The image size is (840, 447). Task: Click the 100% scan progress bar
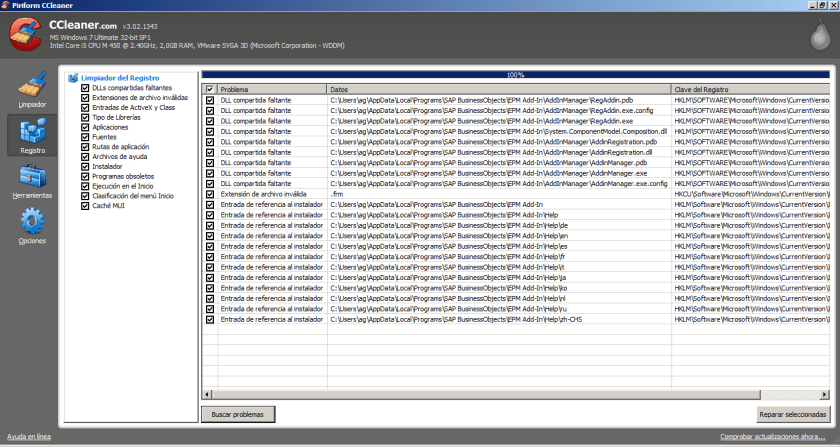(x=515, y=75)
